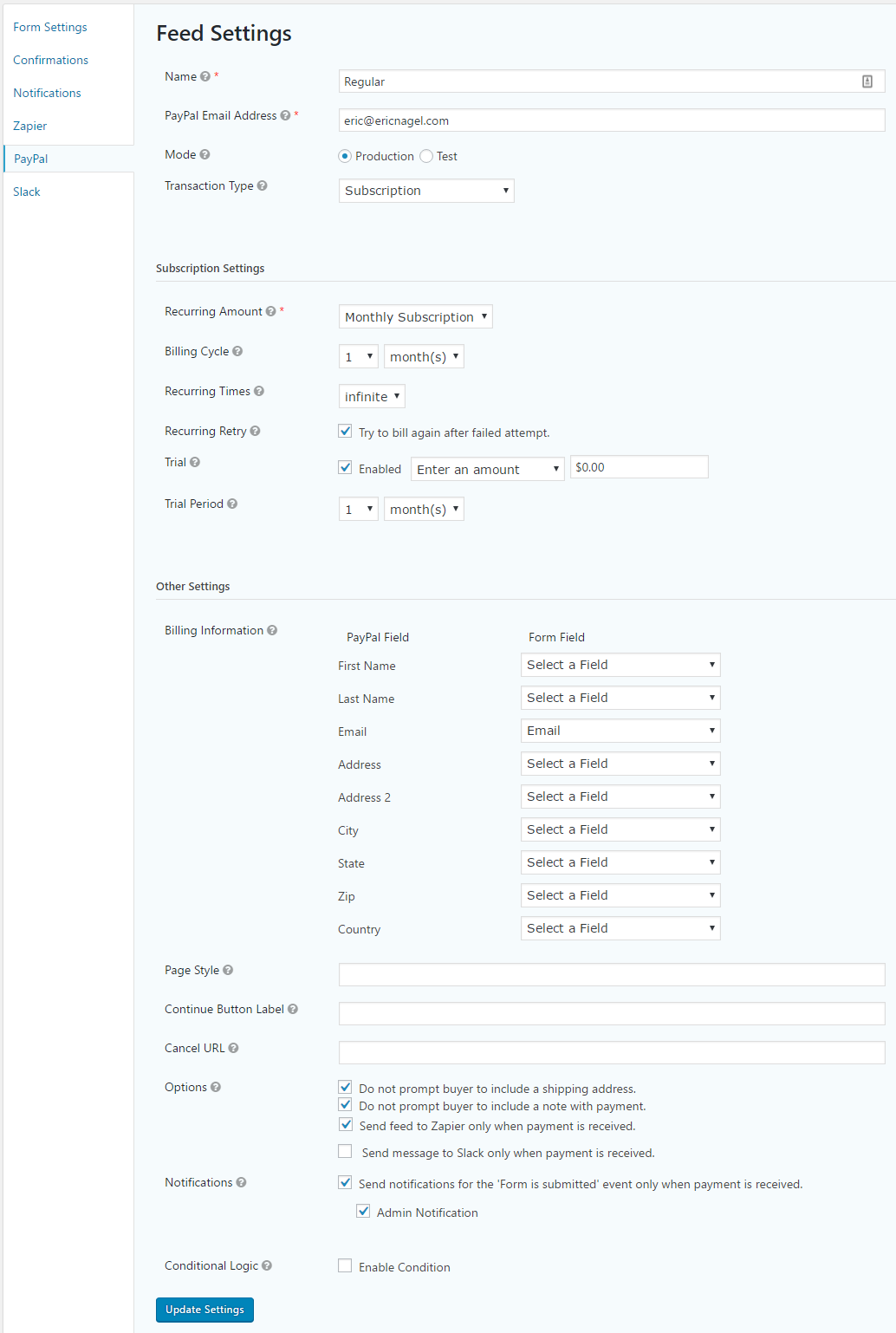Disable the Trial Enabled checkbox

pyautogui.click(x=345, y=467)
